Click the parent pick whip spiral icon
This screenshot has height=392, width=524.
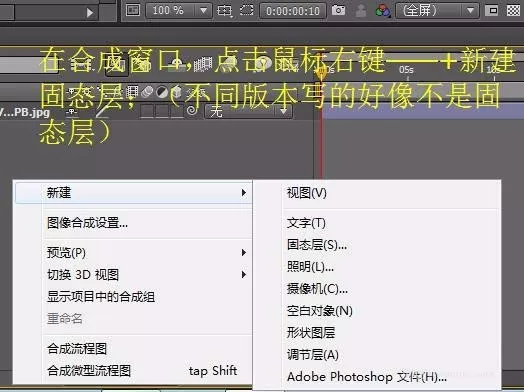click(192, 111)
